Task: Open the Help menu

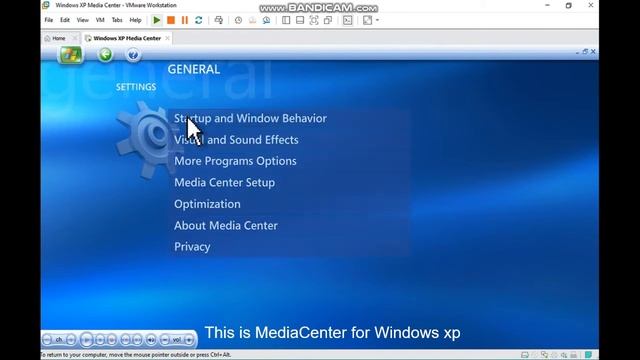Action: tap(135, 20)
